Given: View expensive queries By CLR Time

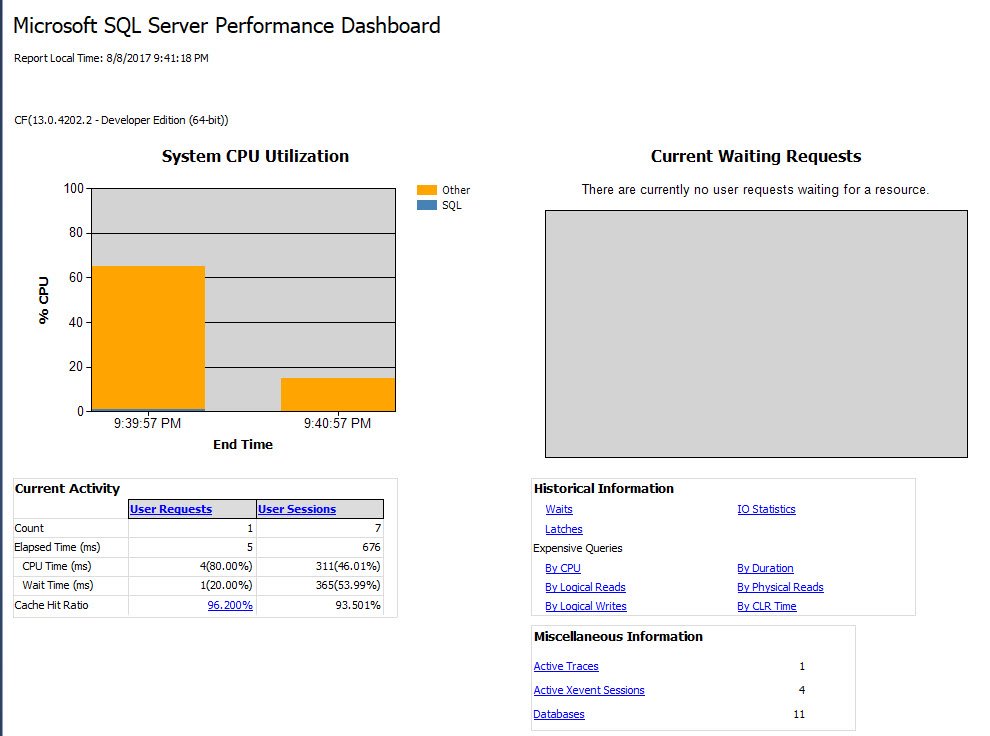Looking at the screenshot, I should pyautogui.click(x=766, y=606).
